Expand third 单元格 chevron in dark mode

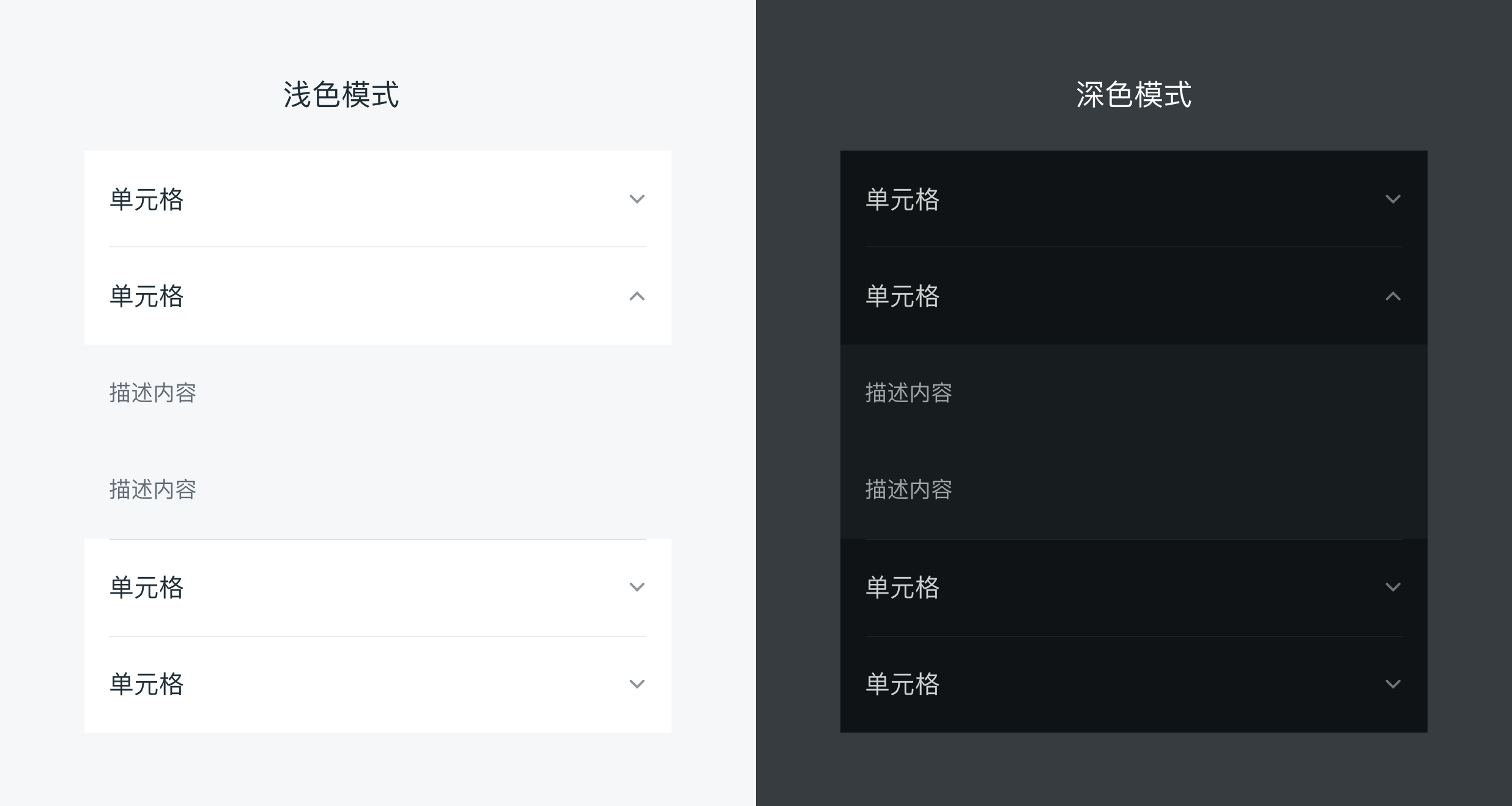coord(1393,587)
